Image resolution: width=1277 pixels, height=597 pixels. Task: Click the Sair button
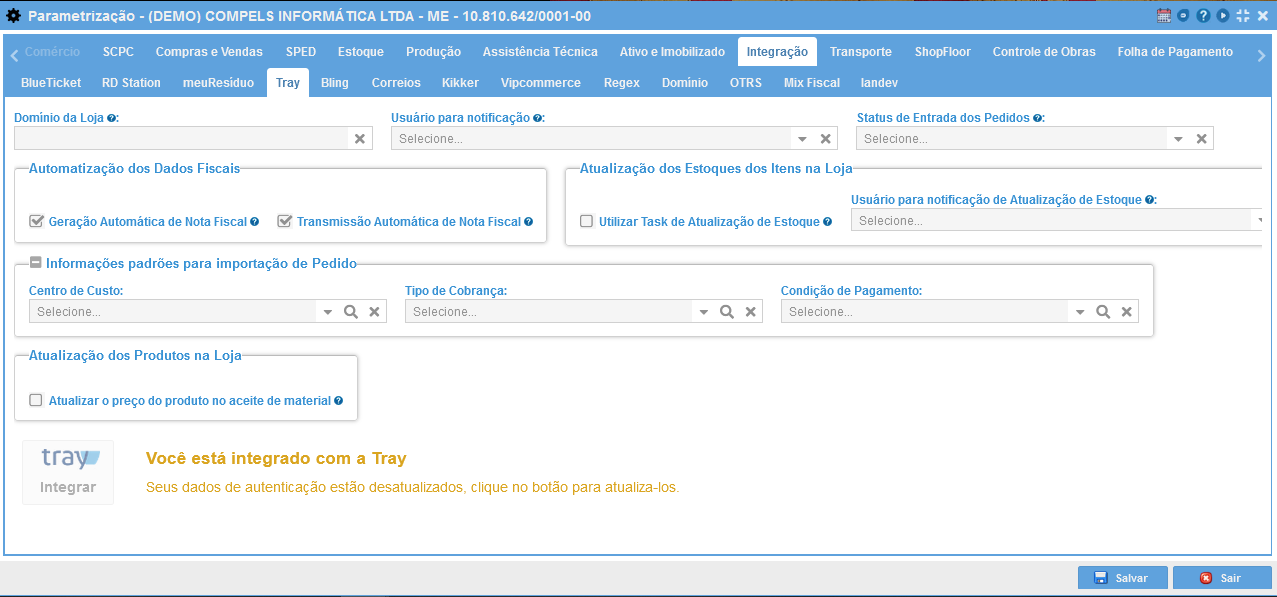pos(1222,578)
